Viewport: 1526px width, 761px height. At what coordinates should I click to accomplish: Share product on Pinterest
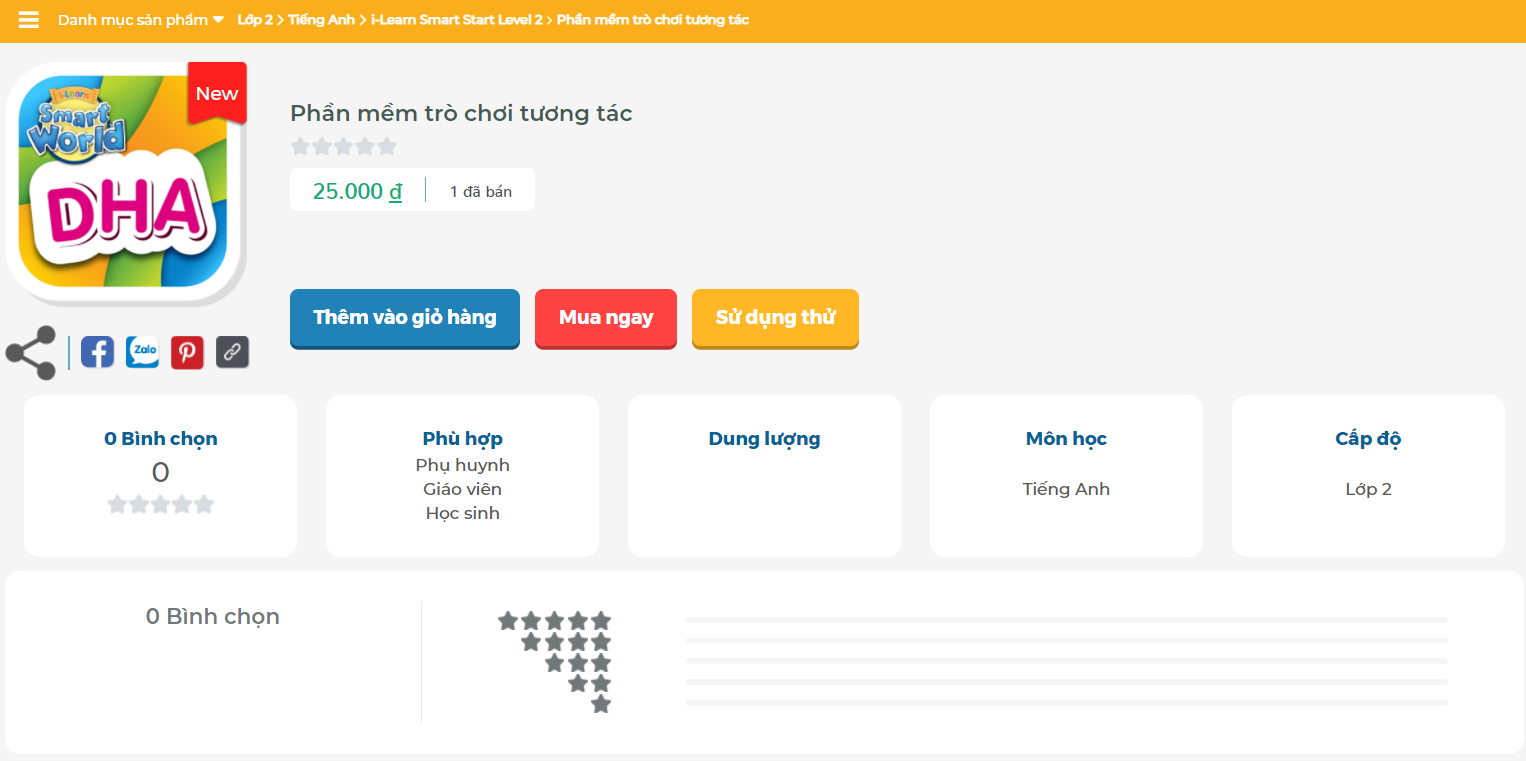point(187,352)
